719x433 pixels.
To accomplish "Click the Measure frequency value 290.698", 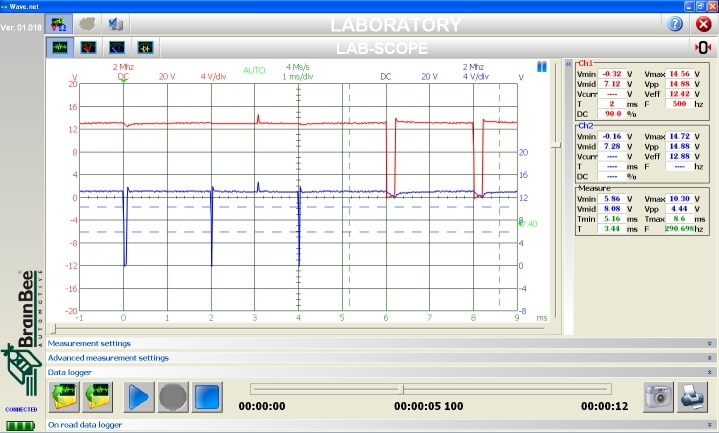I will pos(679,228).
